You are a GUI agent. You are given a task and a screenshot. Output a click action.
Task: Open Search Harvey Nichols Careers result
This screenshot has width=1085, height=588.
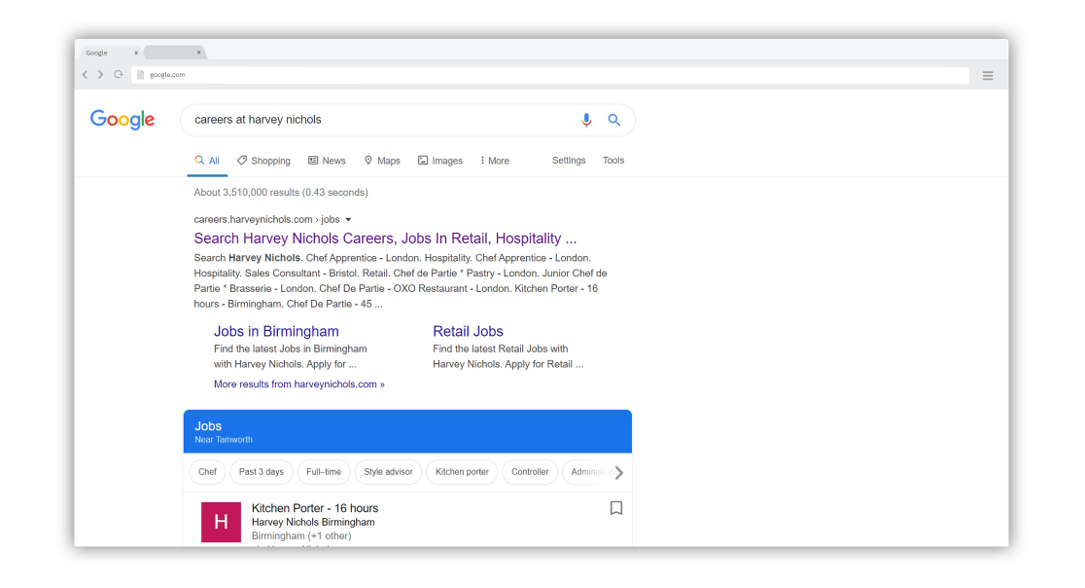point(385,239)
